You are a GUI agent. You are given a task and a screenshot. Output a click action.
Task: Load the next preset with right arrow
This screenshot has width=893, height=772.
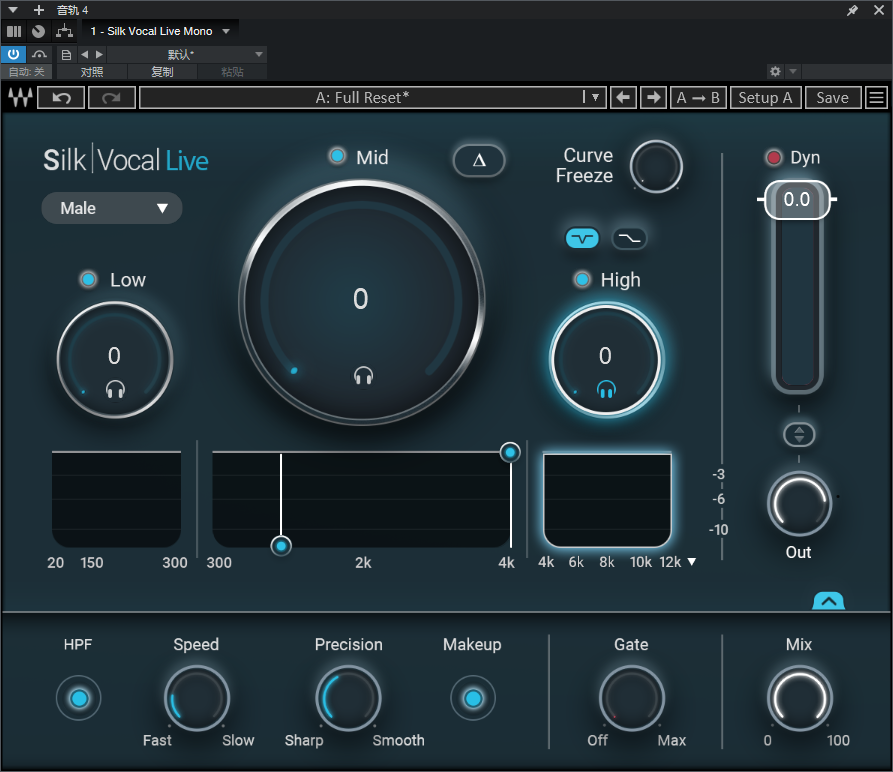pos(653,97)
